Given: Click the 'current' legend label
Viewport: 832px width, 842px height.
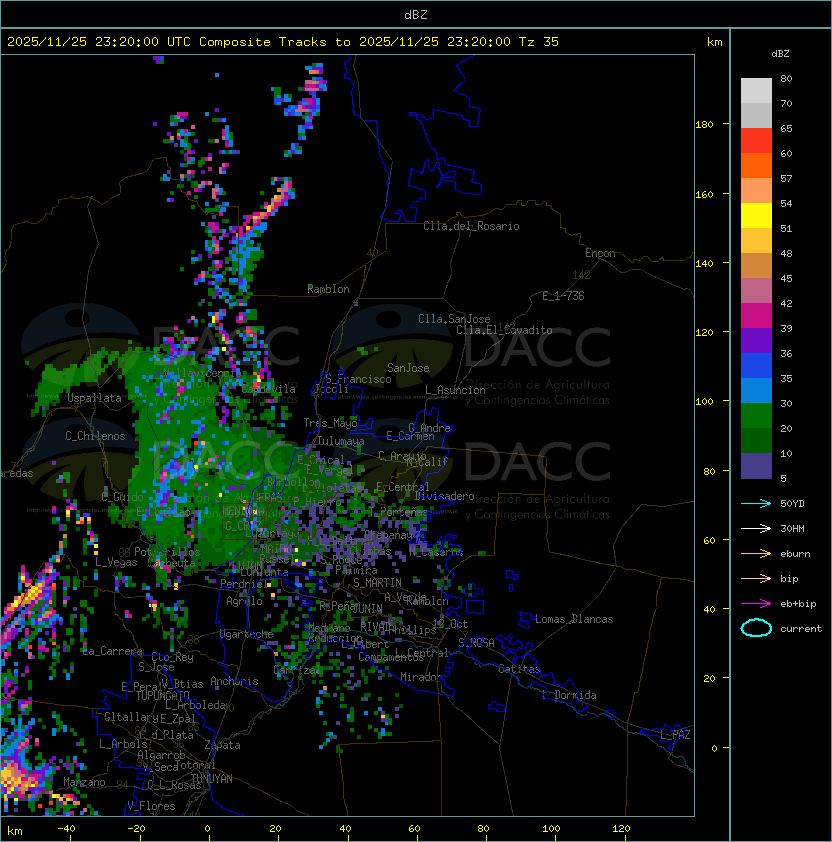Looking at the screenshot, I should click(x=801, y=629).
